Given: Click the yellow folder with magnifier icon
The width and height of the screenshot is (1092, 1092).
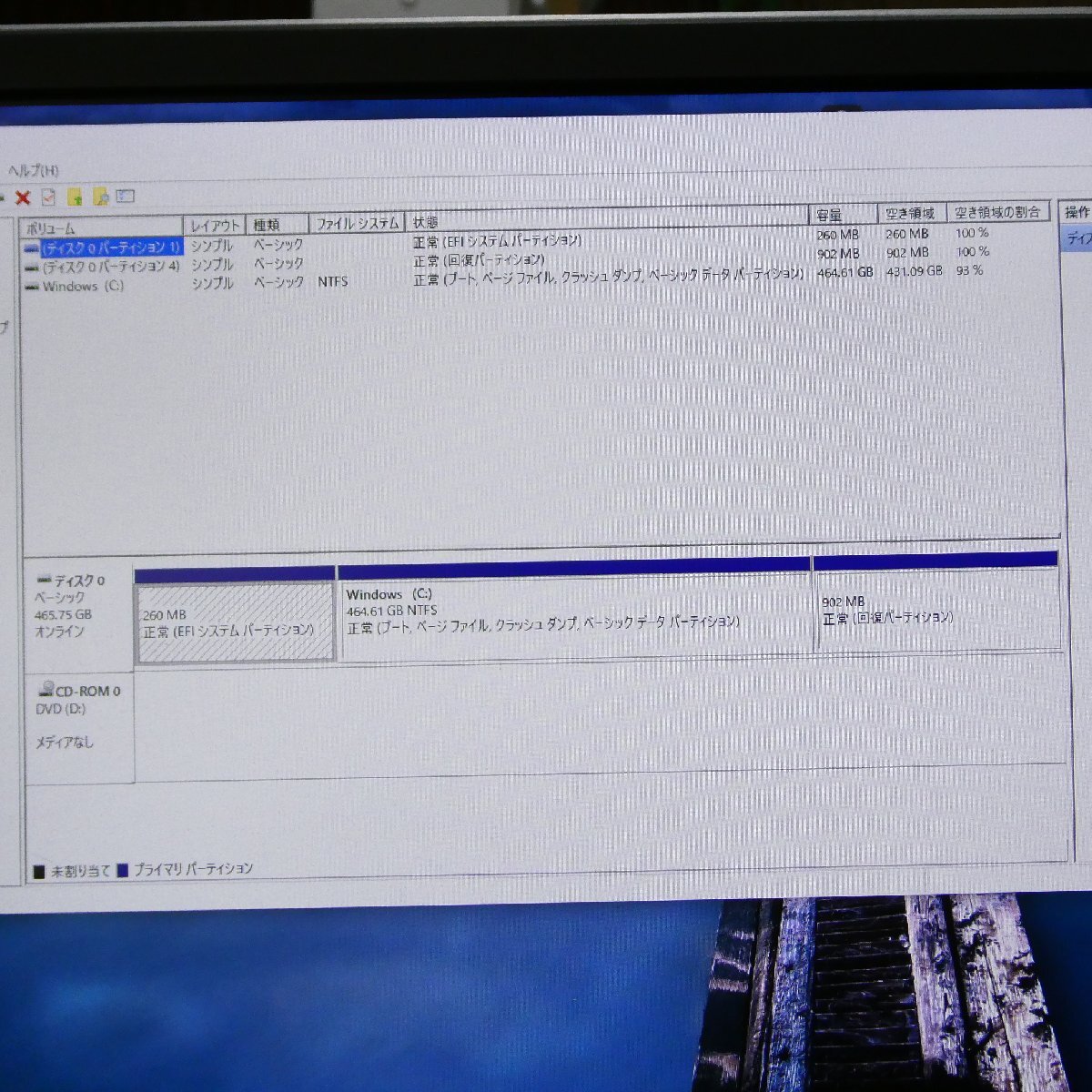Looking at the screenshot, I should (100, 197).
